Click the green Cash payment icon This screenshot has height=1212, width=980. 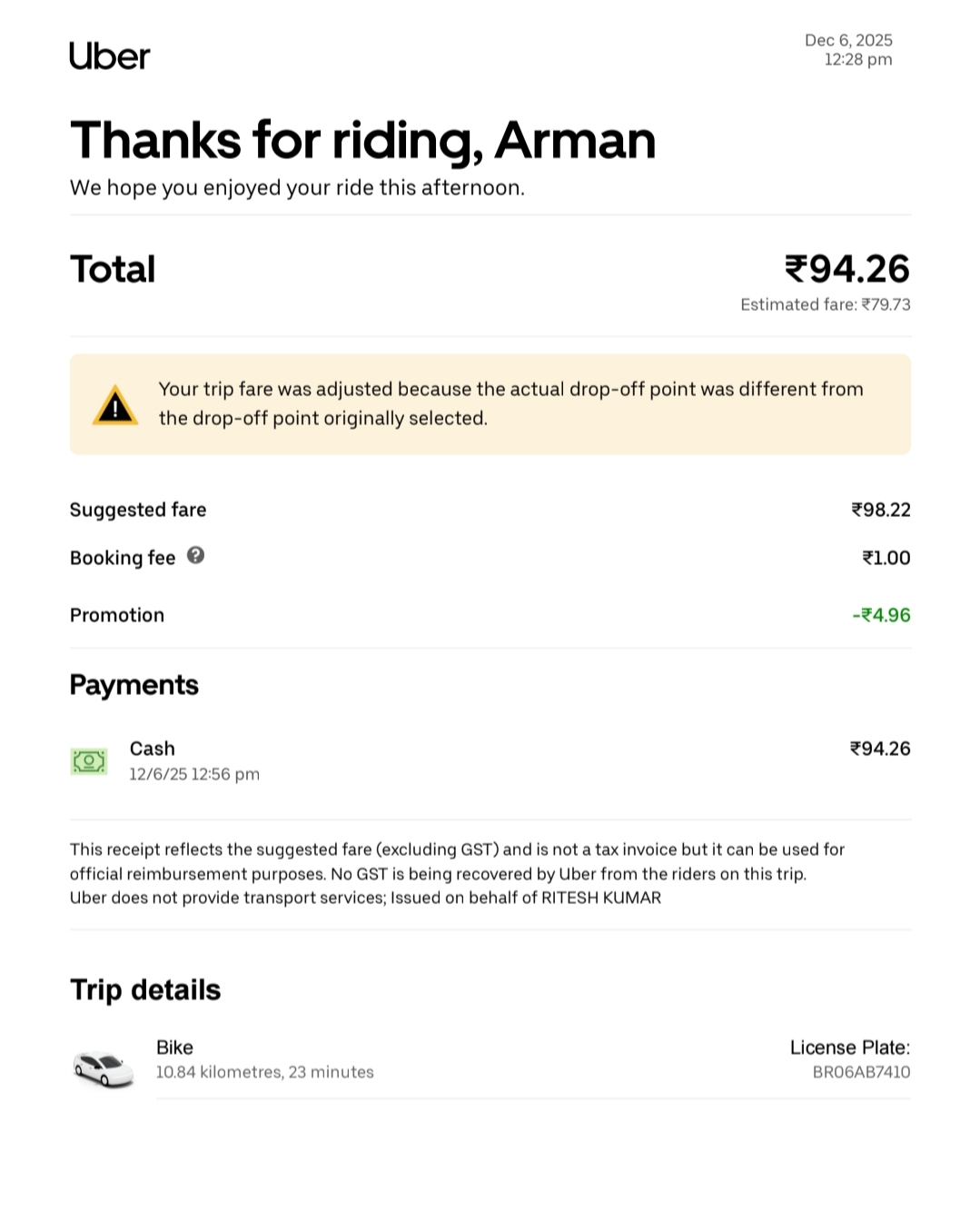(89, 761)
